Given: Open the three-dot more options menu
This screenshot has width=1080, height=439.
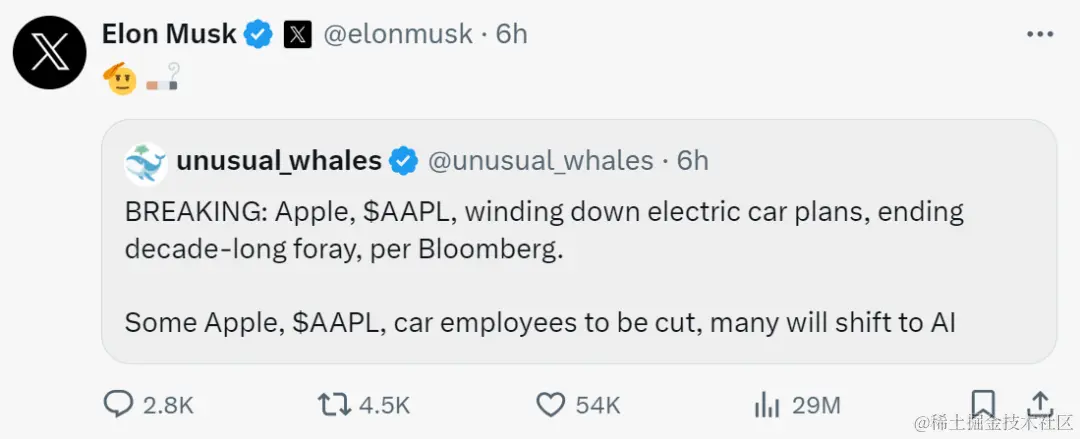Looking at the screenshot, I should [1040, 34].
